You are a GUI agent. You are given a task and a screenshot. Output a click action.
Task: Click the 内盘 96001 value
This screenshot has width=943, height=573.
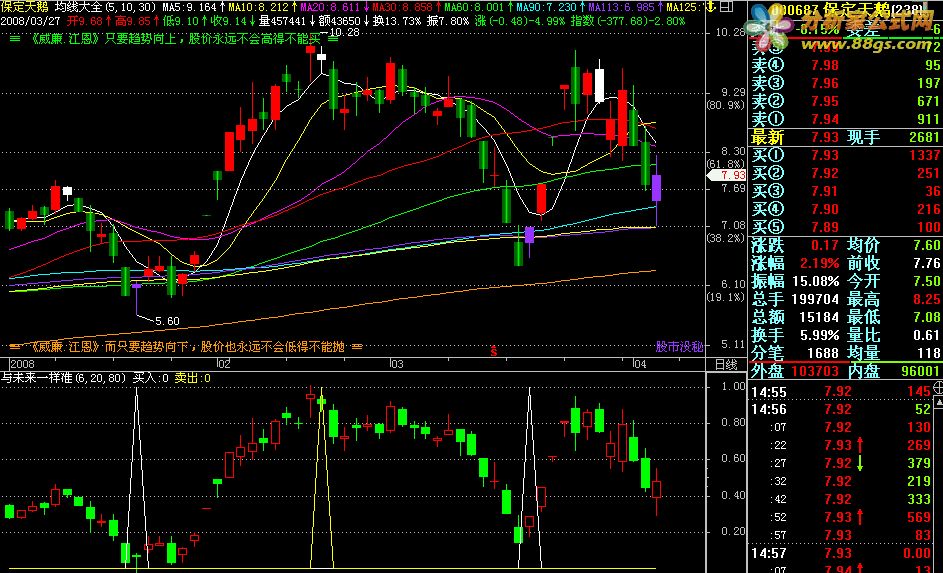point(921,371)
